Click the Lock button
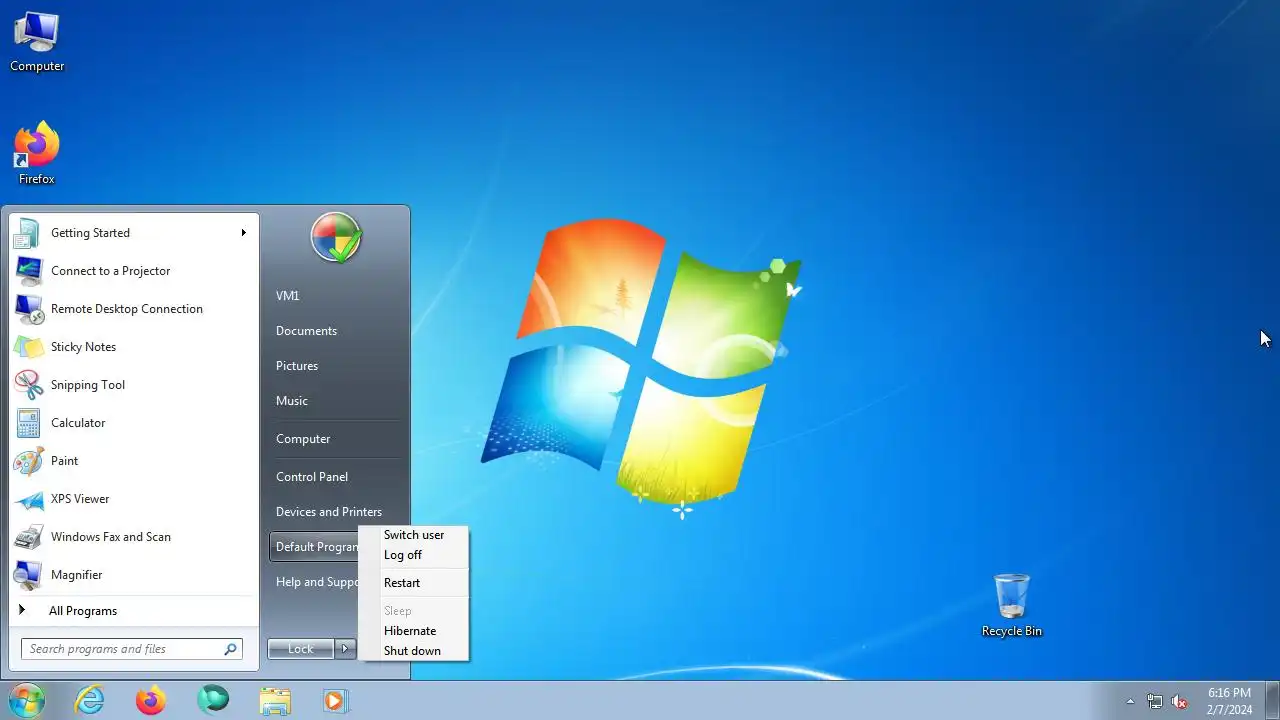 click(x=301, y=649)
